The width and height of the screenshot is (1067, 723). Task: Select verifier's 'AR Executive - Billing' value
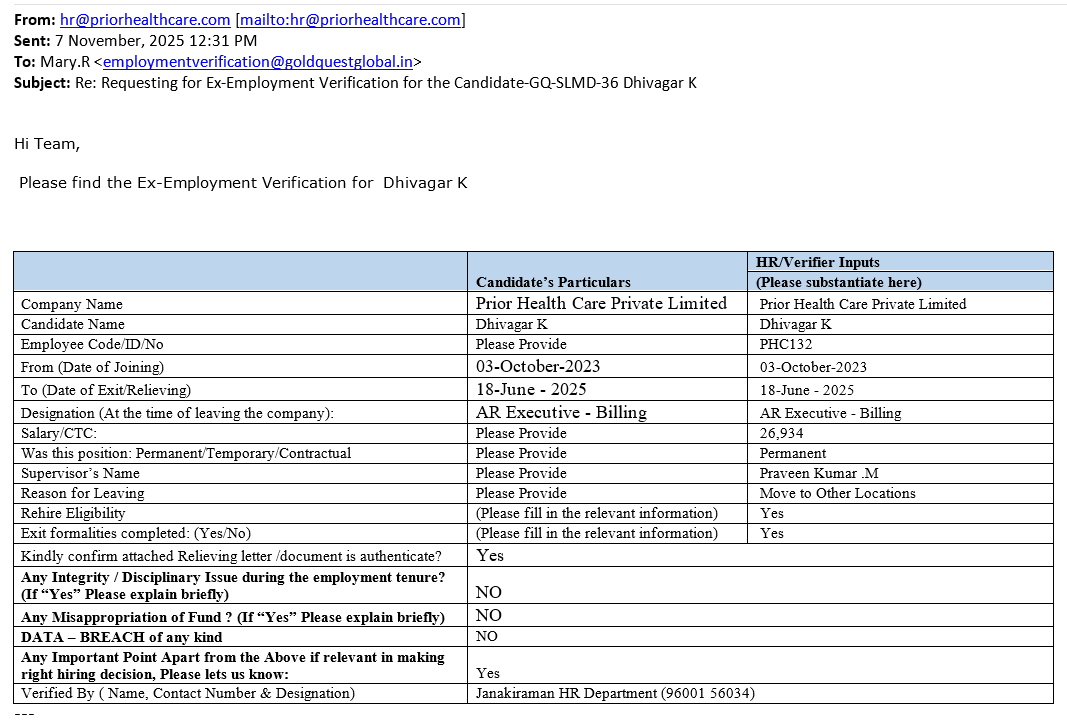tap(830, 413)
